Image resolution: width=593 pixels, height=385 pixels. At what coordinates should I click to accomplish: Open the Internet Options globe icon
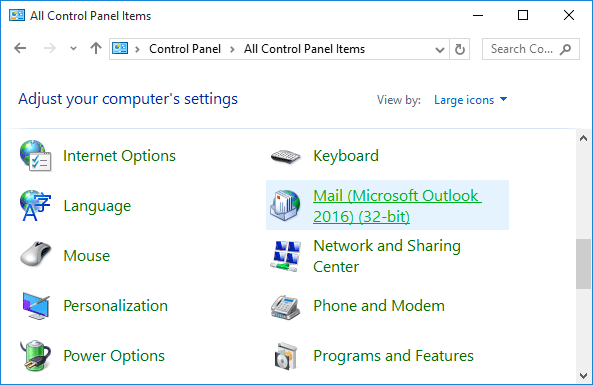coord(35,156)
